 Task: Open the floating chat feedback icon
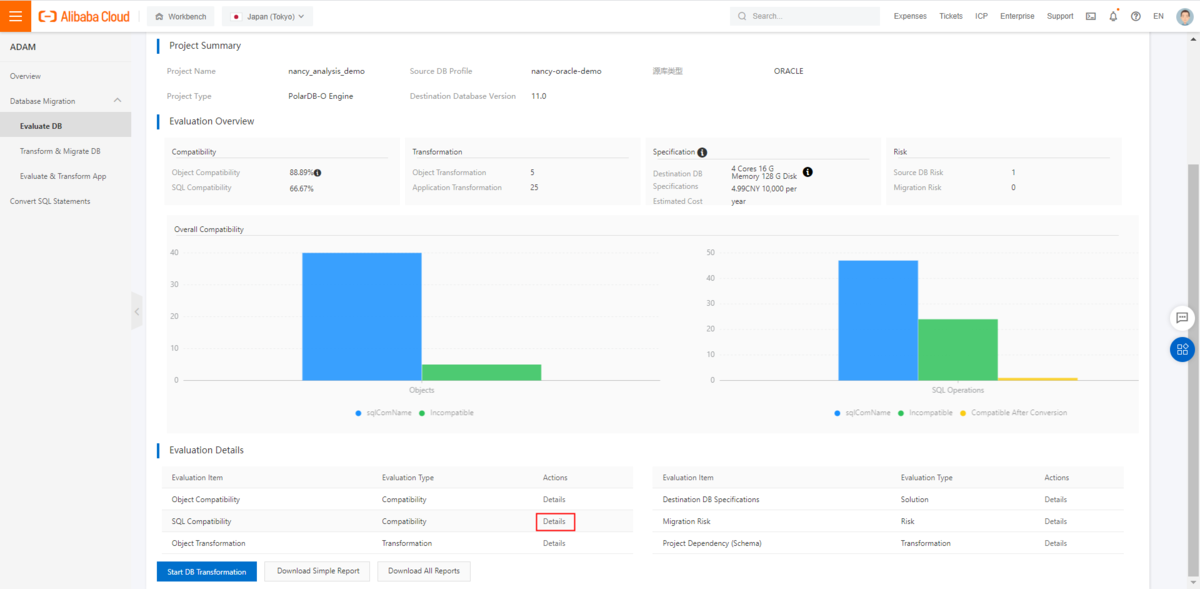tap(1182, 317)
